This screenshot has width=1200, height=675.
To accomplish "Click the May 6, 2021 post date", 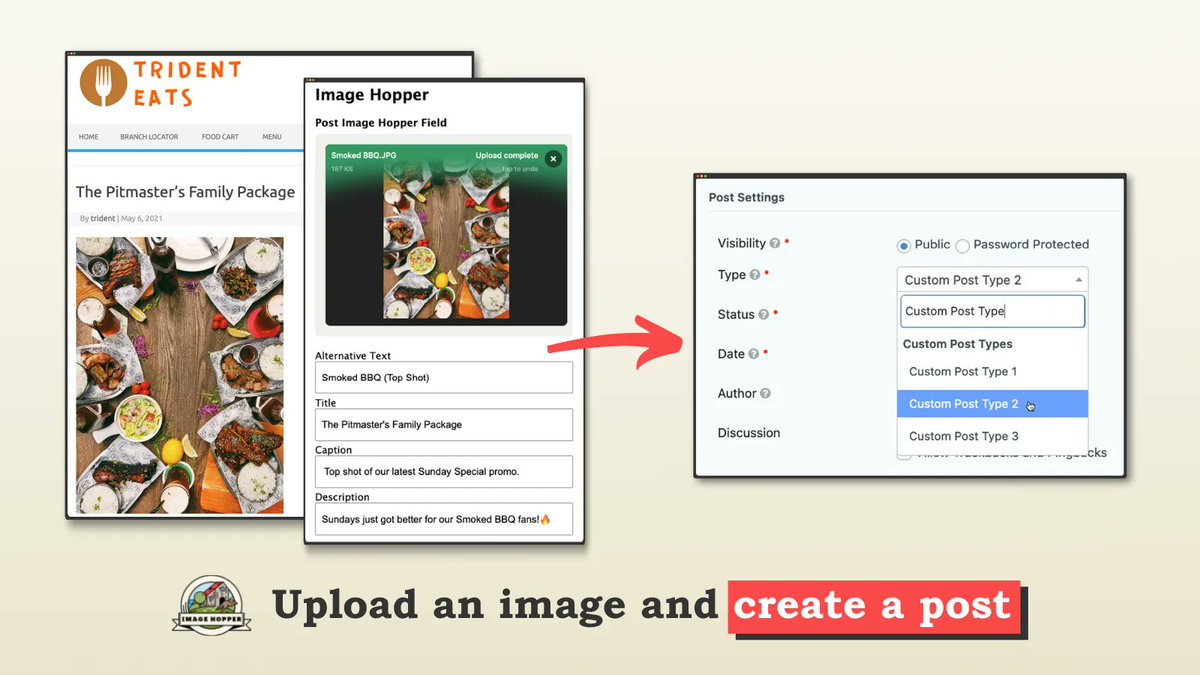I will [x=142, y=218].
